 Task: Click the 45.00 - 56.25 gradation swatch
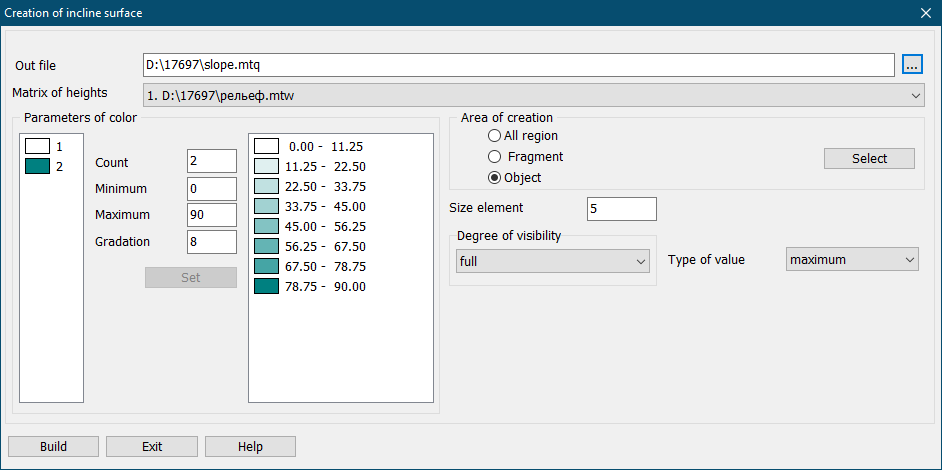[x=267, y=226]
